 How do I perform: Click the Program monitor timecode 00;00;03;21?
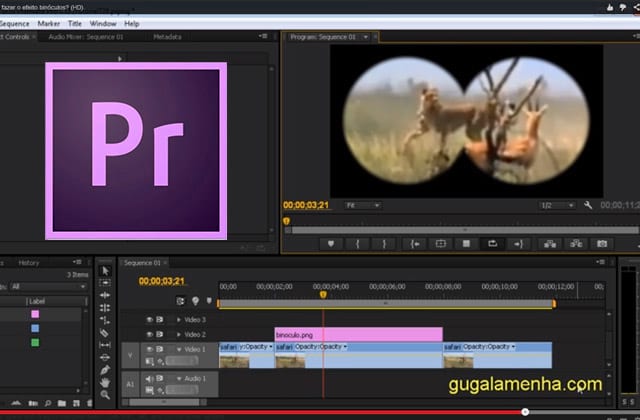306,205
